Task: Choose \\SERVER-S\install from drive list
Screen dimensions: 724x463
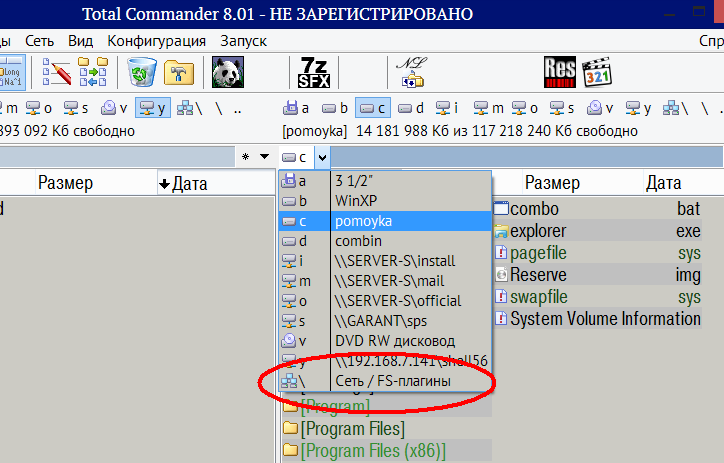Action: [x=385, y=261]
